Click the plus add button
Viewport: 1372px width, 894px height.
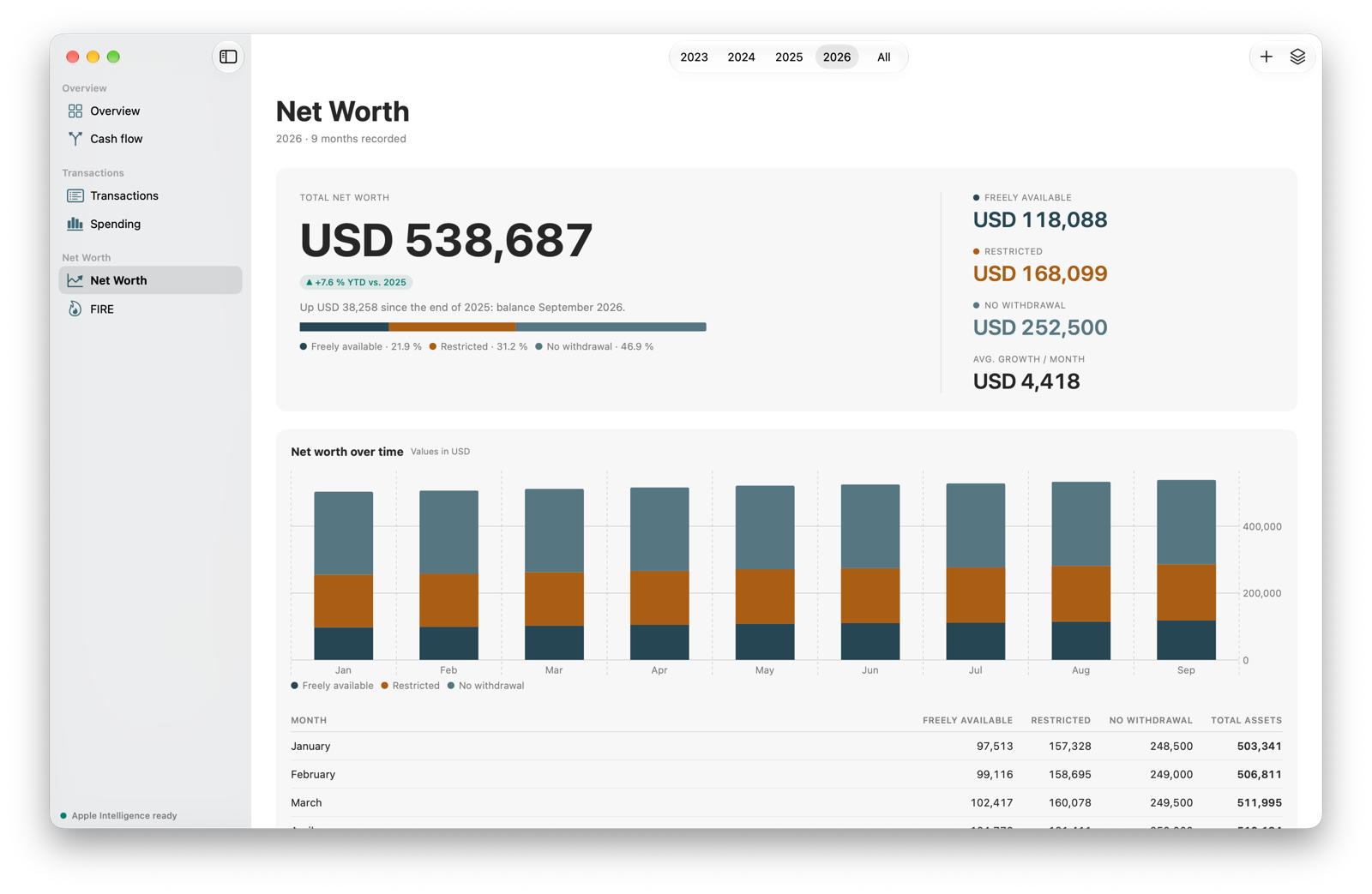(x=1266, y=57)
